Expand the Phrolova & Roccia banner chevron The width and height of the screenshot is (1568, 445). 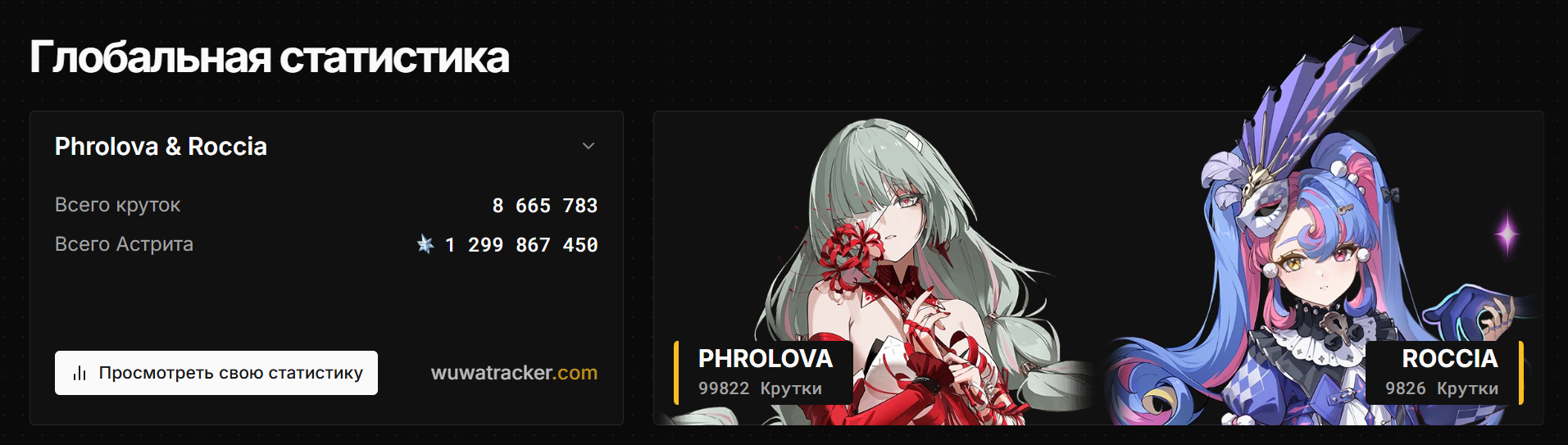tap(589, 146)
